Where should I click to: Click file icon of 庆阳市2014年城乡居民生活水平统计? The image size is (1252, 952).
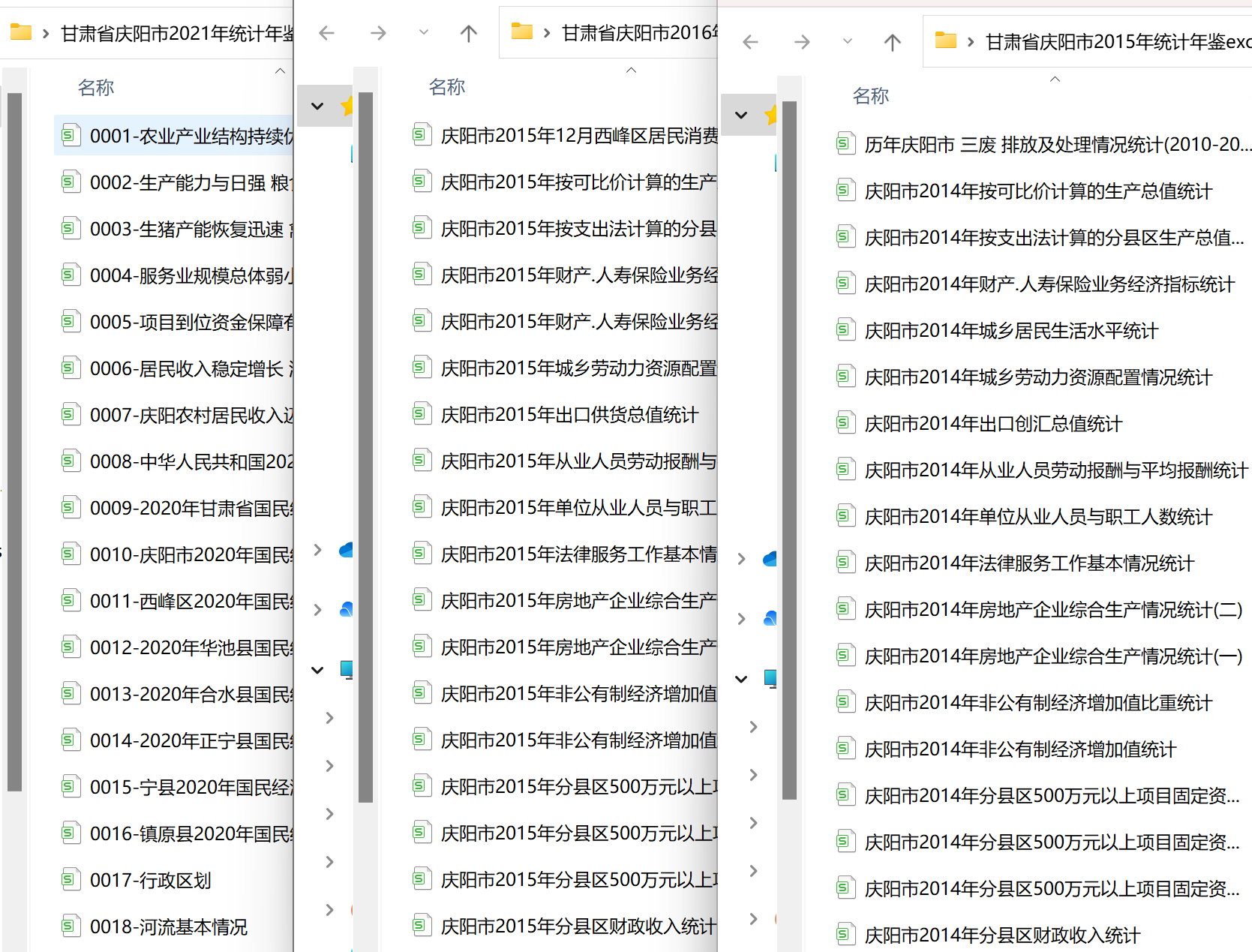(x=845, y=330)
